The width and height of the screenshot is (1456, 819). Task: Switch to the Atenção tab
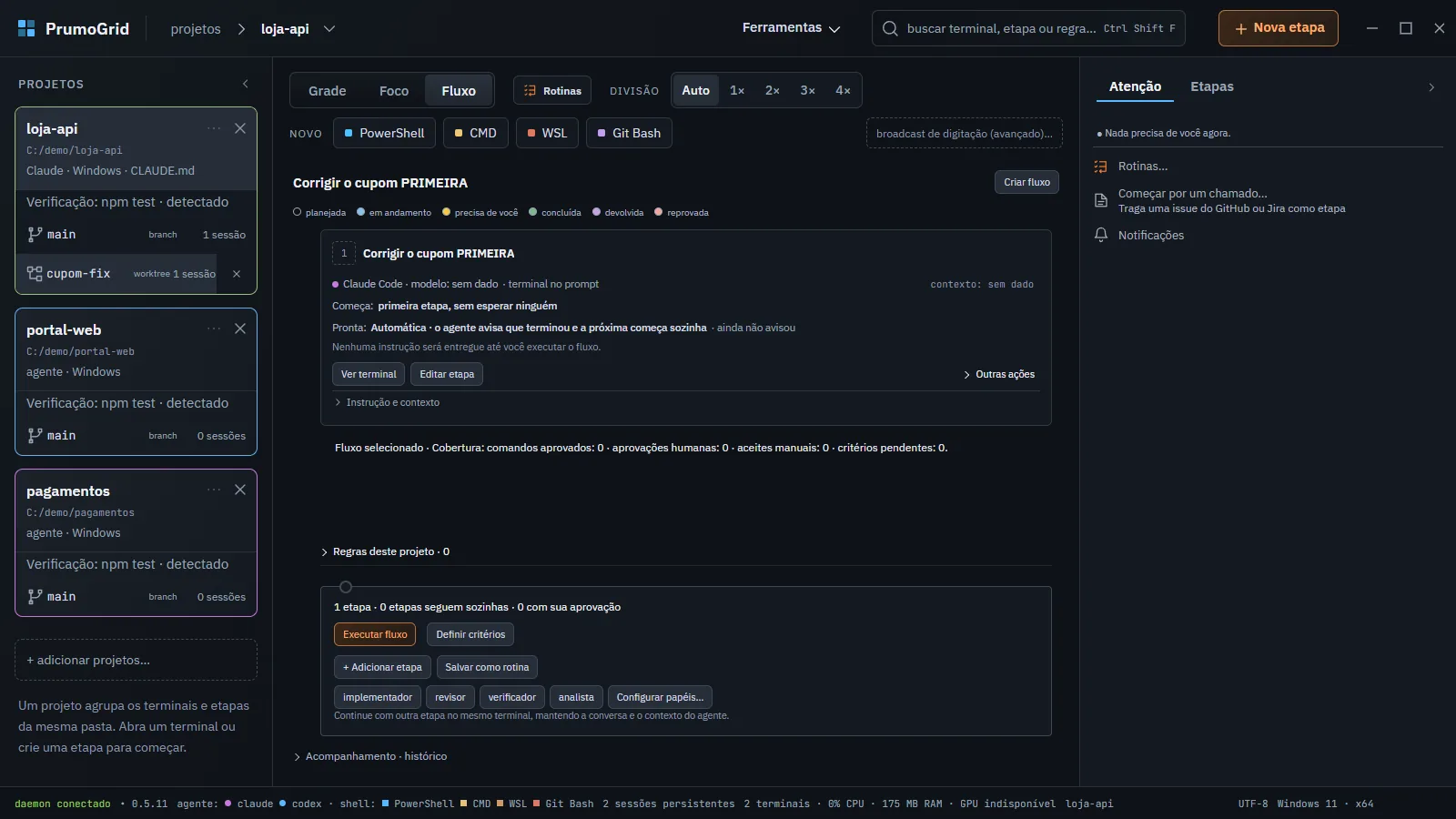tap(1135, 87)
